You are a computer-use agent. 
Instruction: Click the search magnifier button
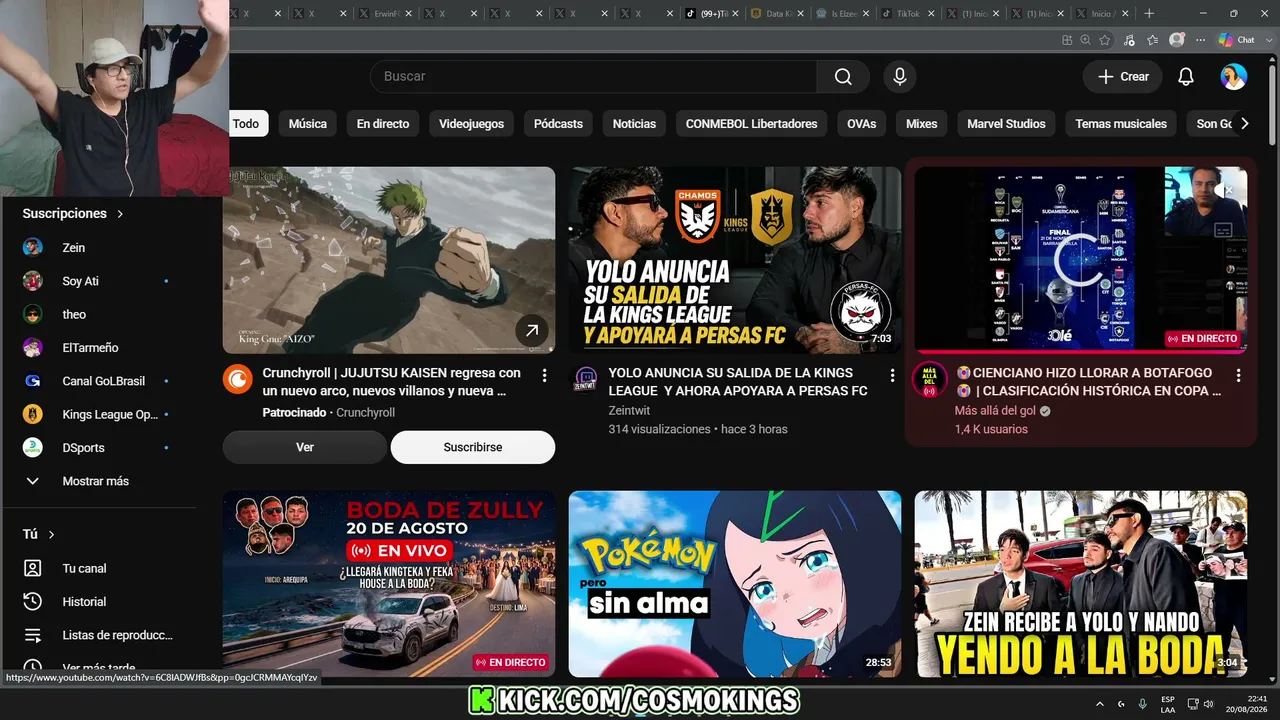(843, 77)
